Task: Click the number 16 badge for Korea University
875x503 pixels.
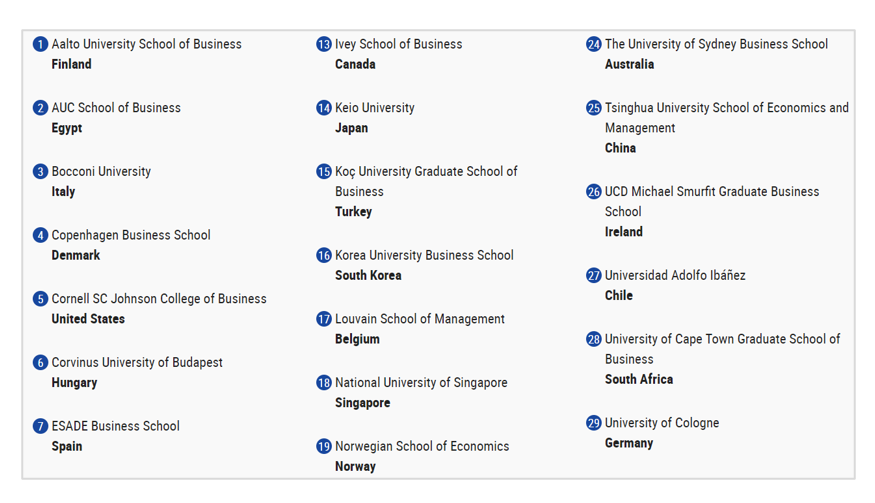Action: (x=324, y=255)
